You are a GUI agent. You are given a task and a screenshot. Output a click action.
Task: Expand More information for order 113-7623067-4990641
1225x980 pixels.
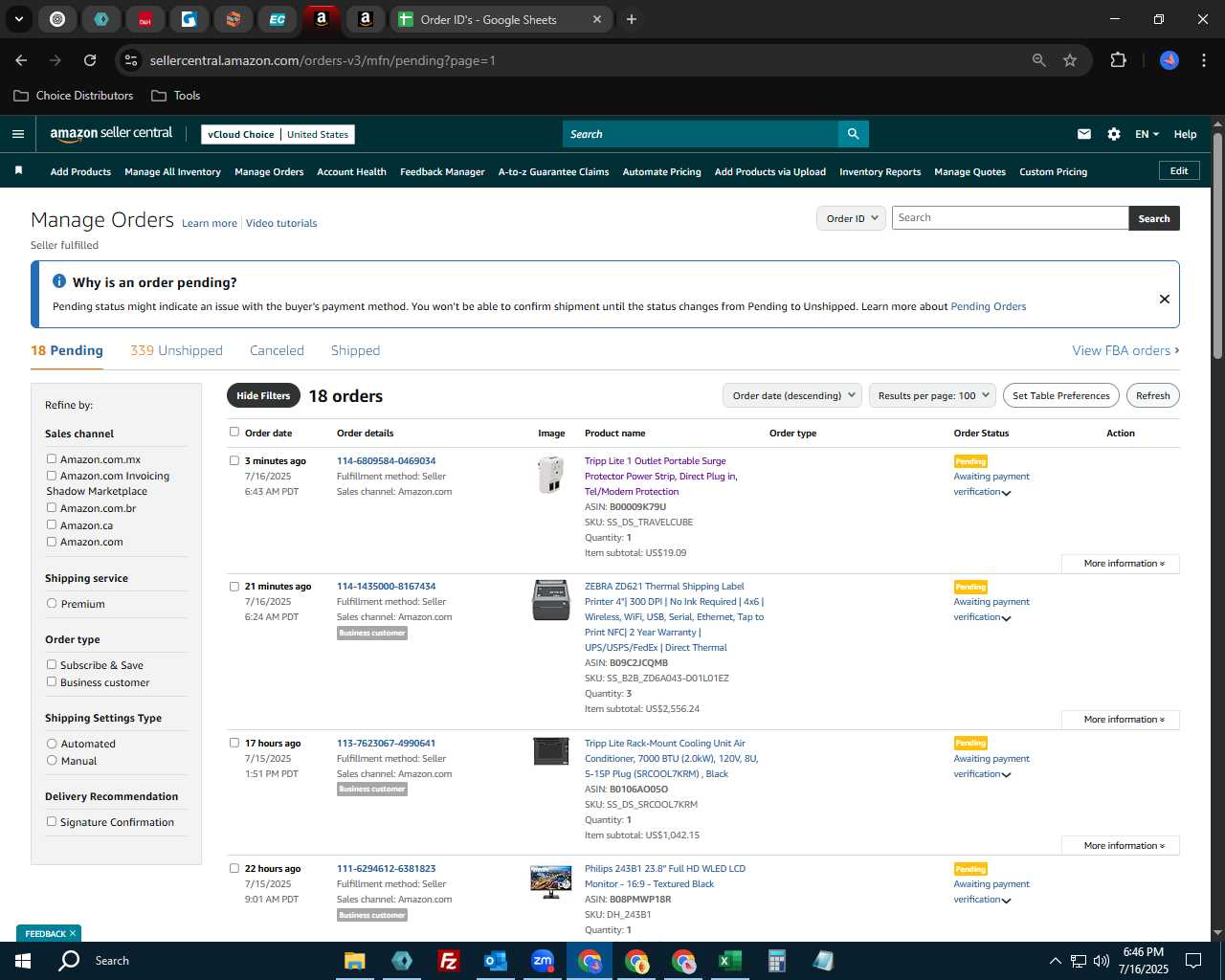click(1121, 846)
